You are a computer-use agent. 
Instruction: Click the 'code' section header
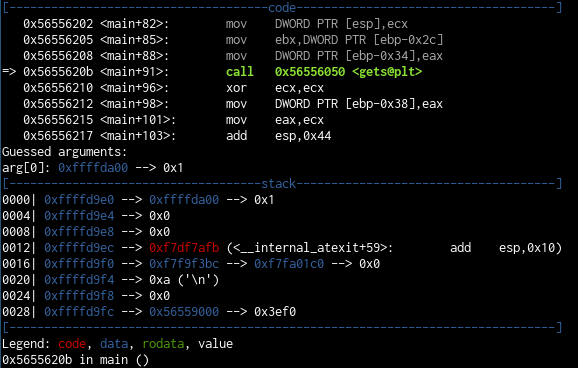(x=282, y=8)
